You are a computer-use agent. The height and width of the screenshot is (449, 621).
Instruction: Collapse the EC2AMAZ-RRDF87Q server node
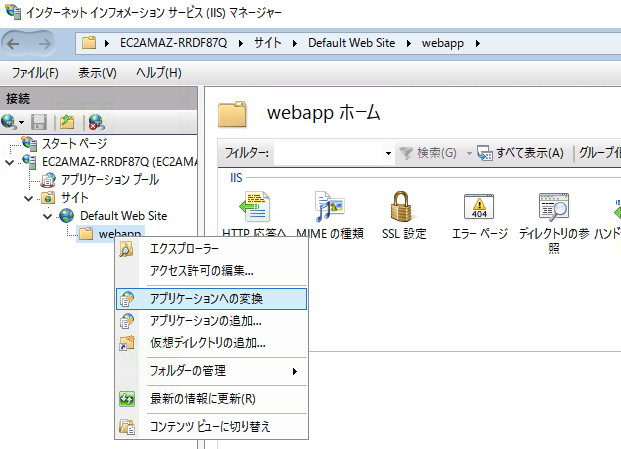pos(10,162)
